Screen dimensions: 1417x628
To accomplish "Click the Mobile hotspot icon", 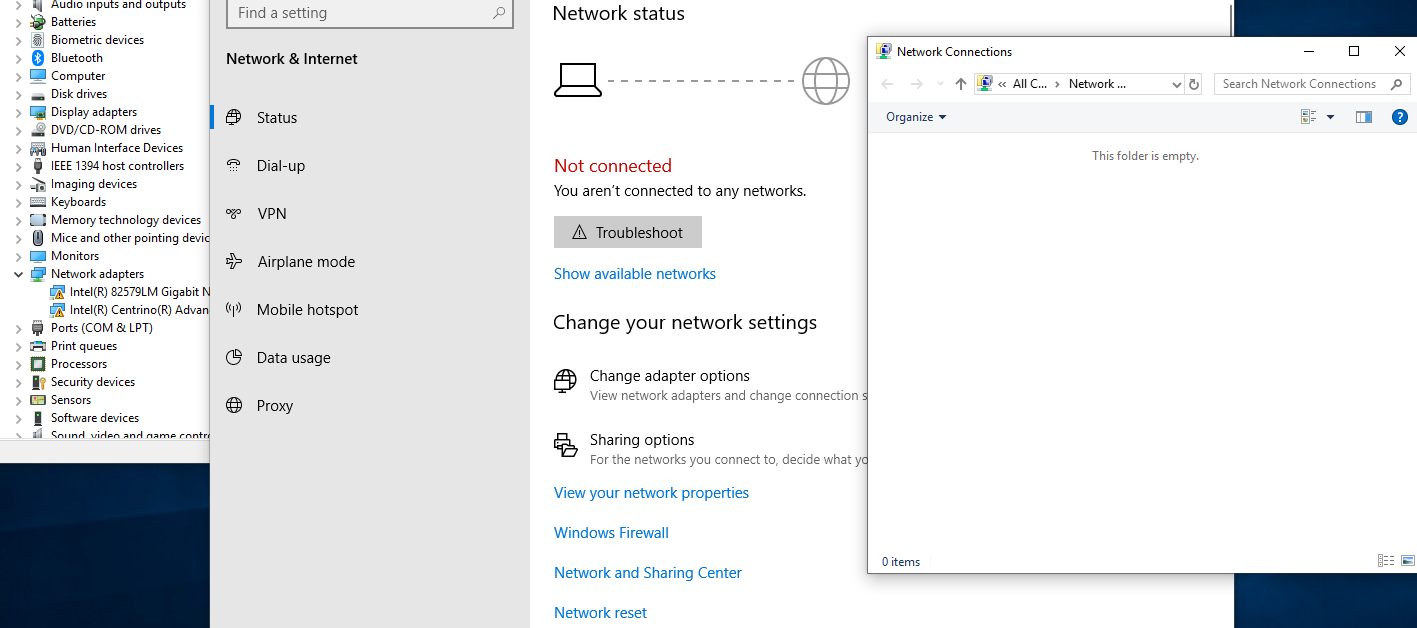I will coord(234,309).
